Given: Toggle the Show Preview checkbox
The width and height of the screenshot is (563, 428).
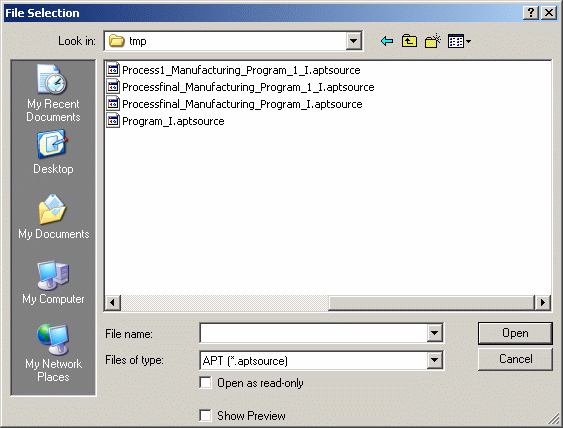Looking at the screenshot, I should click(205, 416).
